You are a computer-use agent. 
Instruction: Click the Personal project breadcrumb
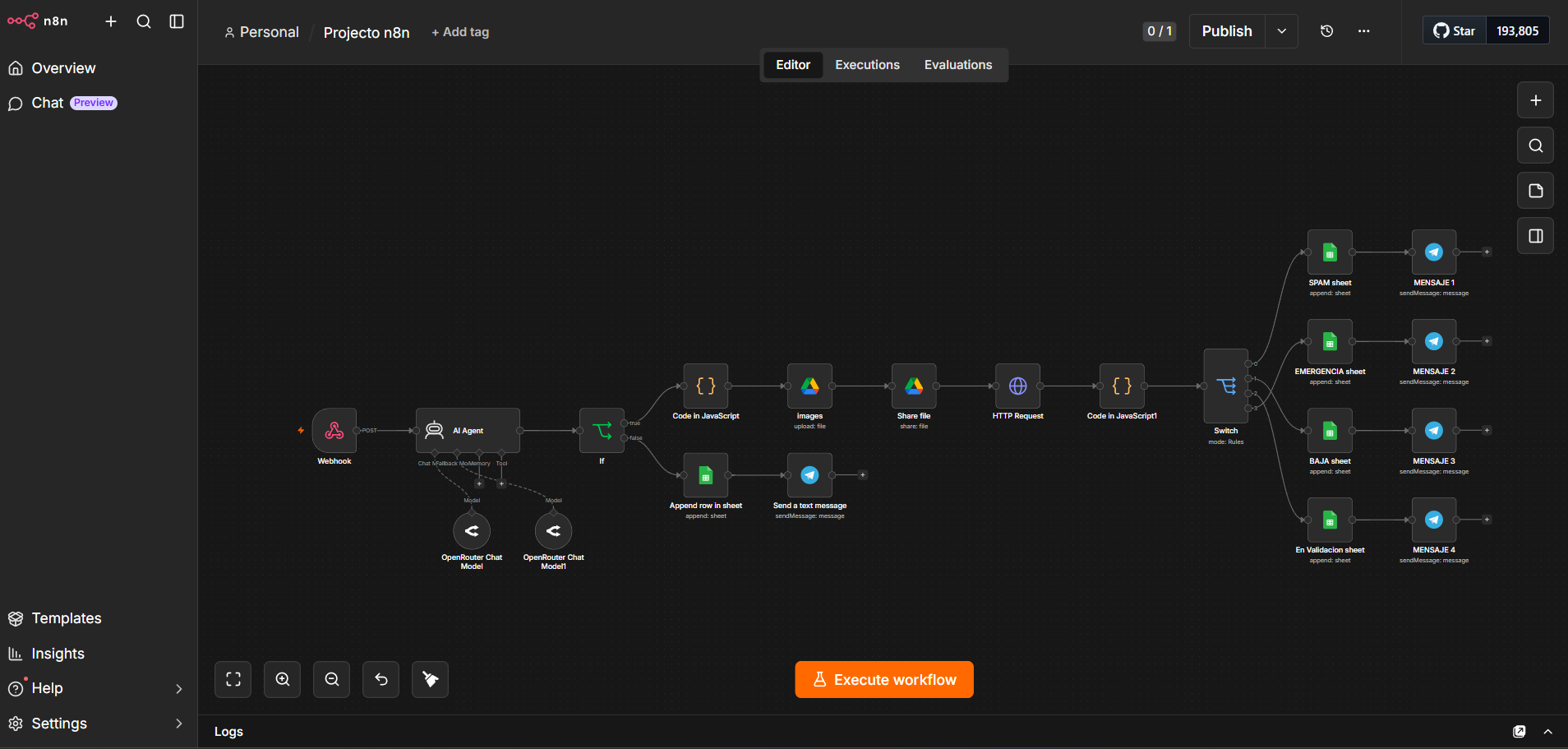click(261, 32)
